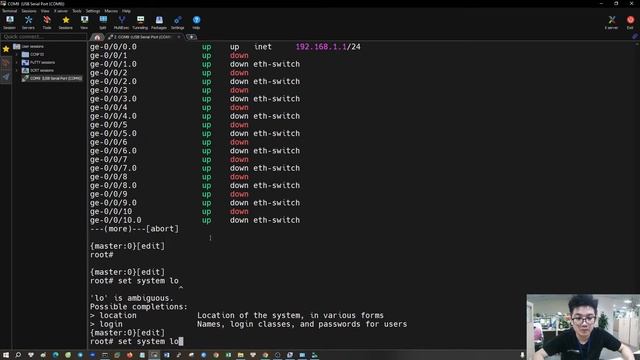Click the X server toolbar button
640x360 pixels.
click(611, 22)
